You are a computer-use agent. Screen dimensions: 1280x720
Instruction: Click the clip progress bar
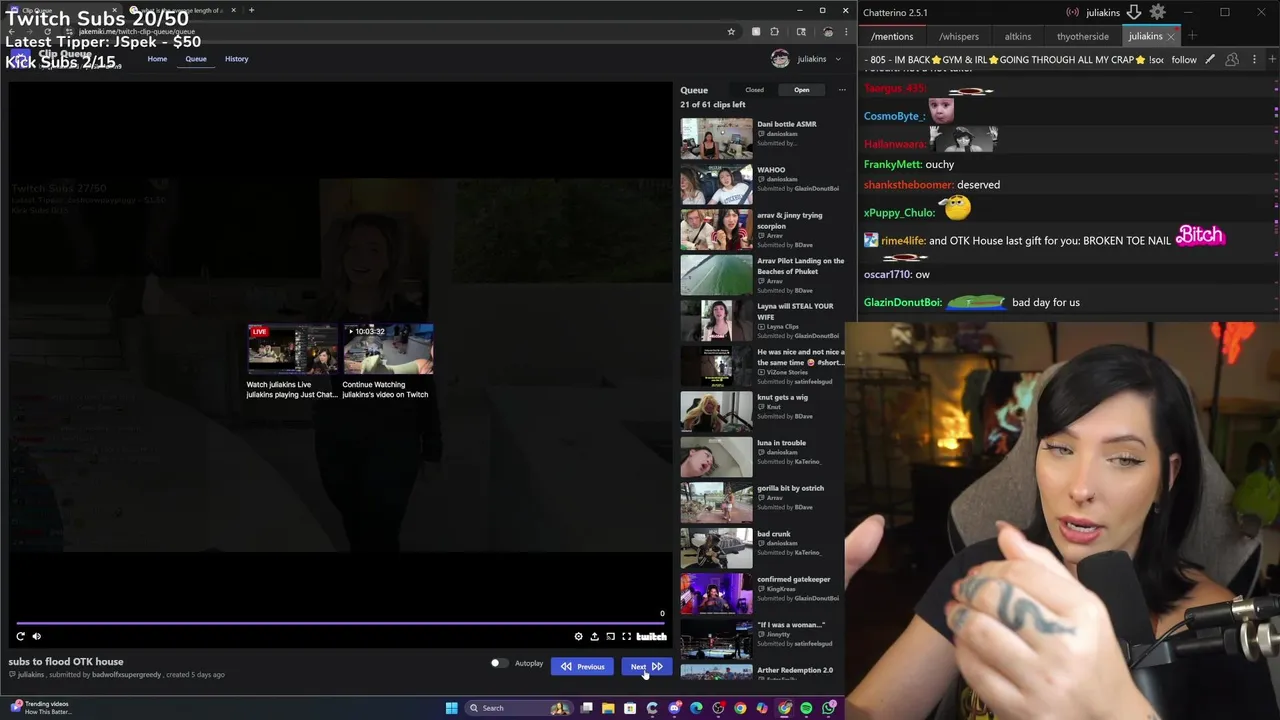340,623
